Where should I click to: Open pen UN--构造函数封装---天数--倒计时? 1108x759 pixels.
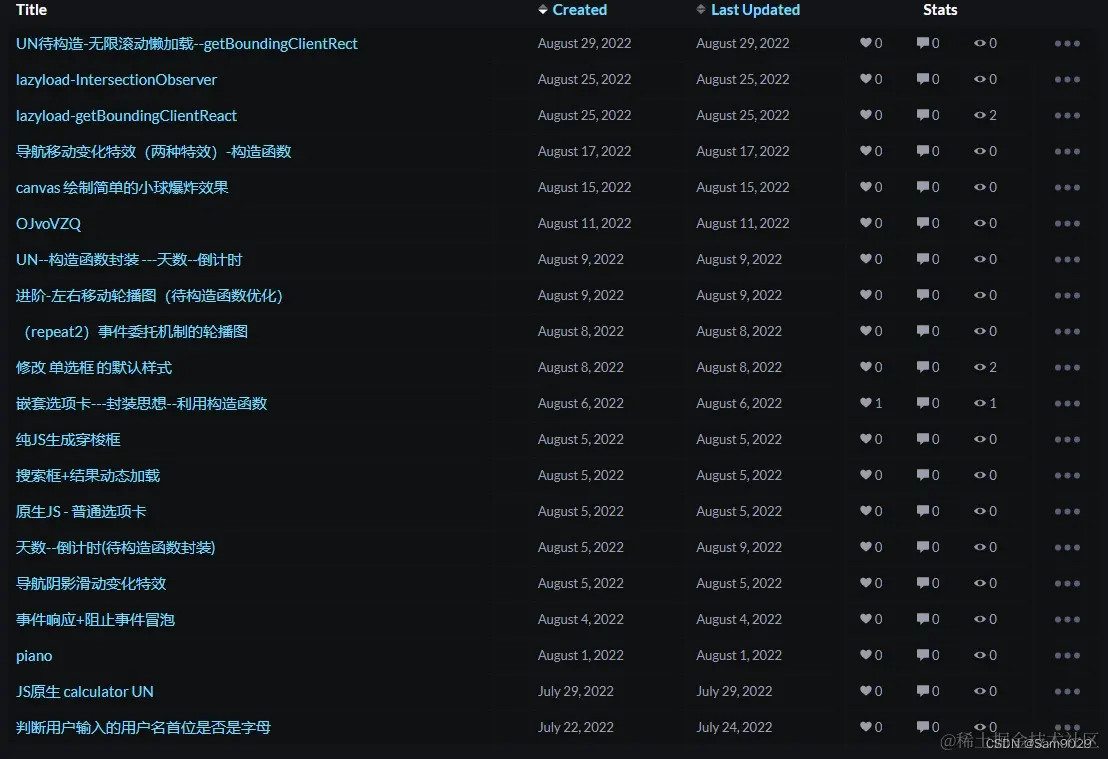coord(129,259)
